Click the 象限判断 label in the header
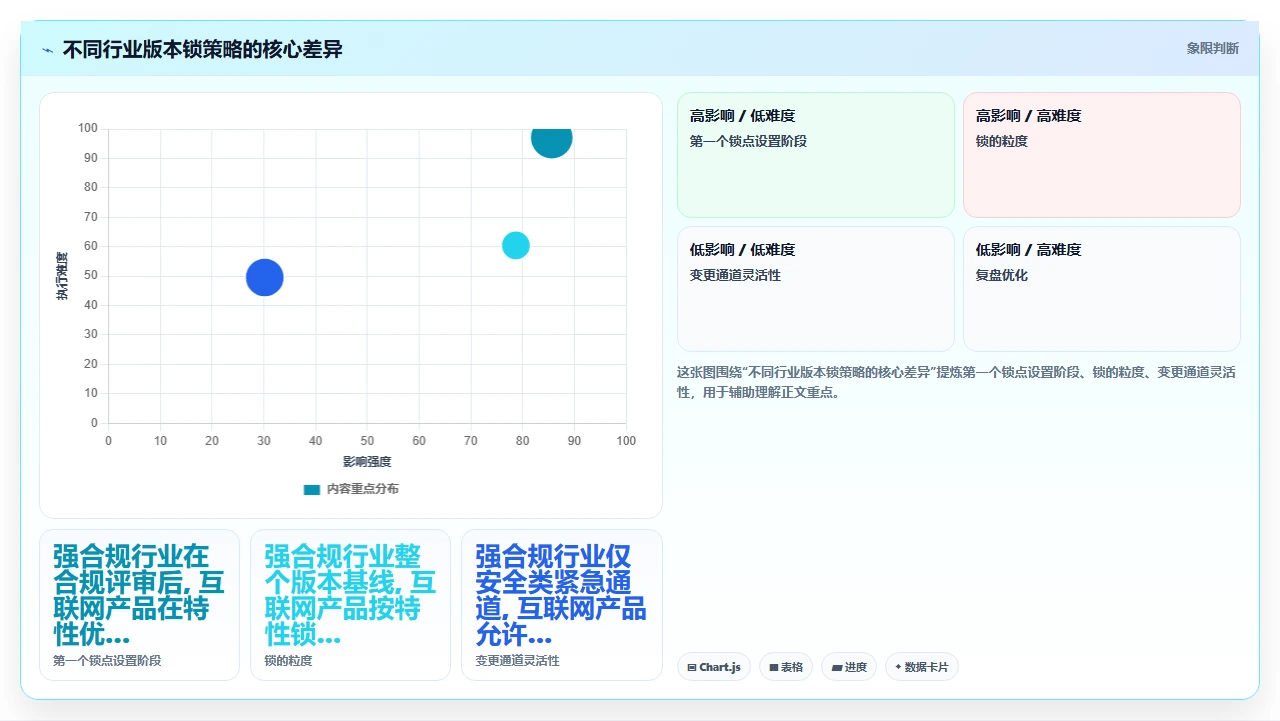 (x=1212, y=48)
